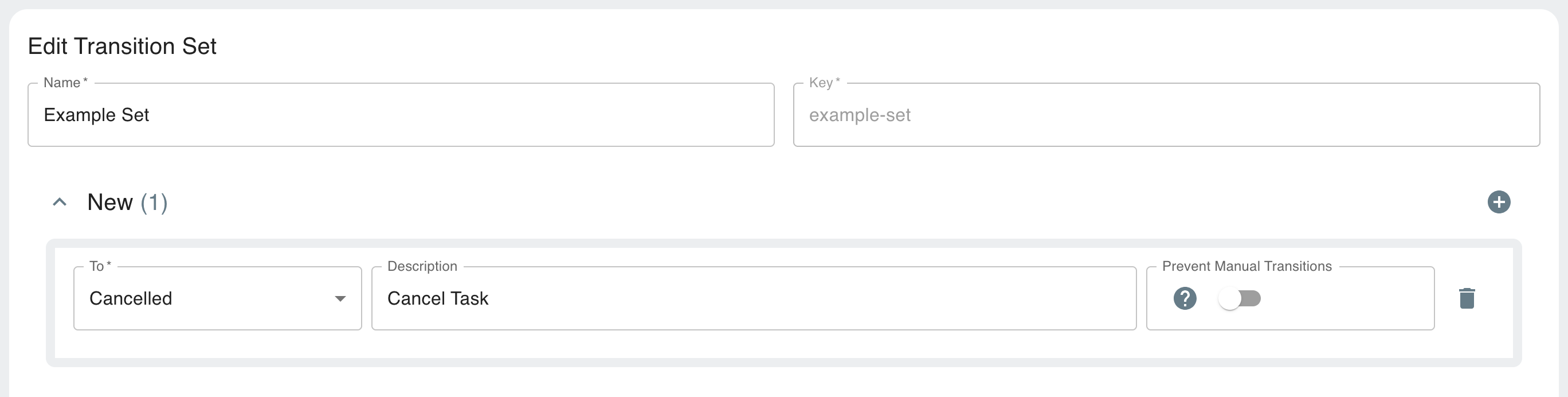
Task: Select the Cancelled value in the To field
Action: click(x=131, y=298)
